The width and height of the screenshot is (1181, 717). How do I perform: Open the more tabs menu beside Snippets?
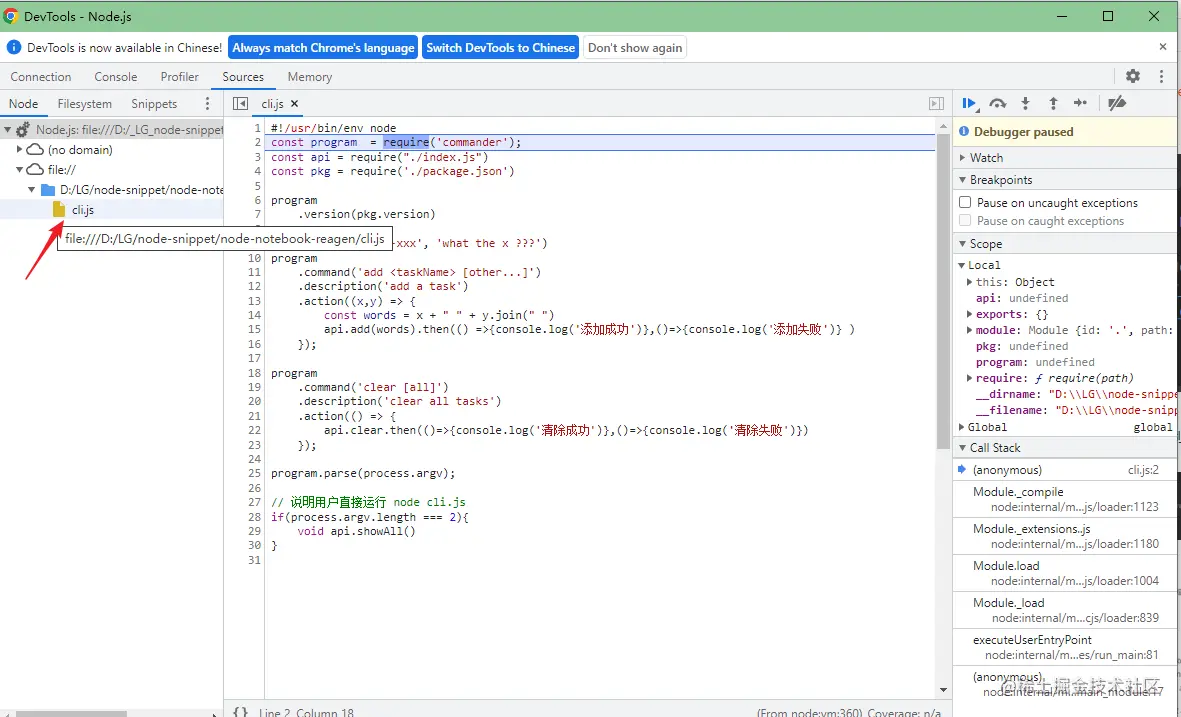coord(208,104)
